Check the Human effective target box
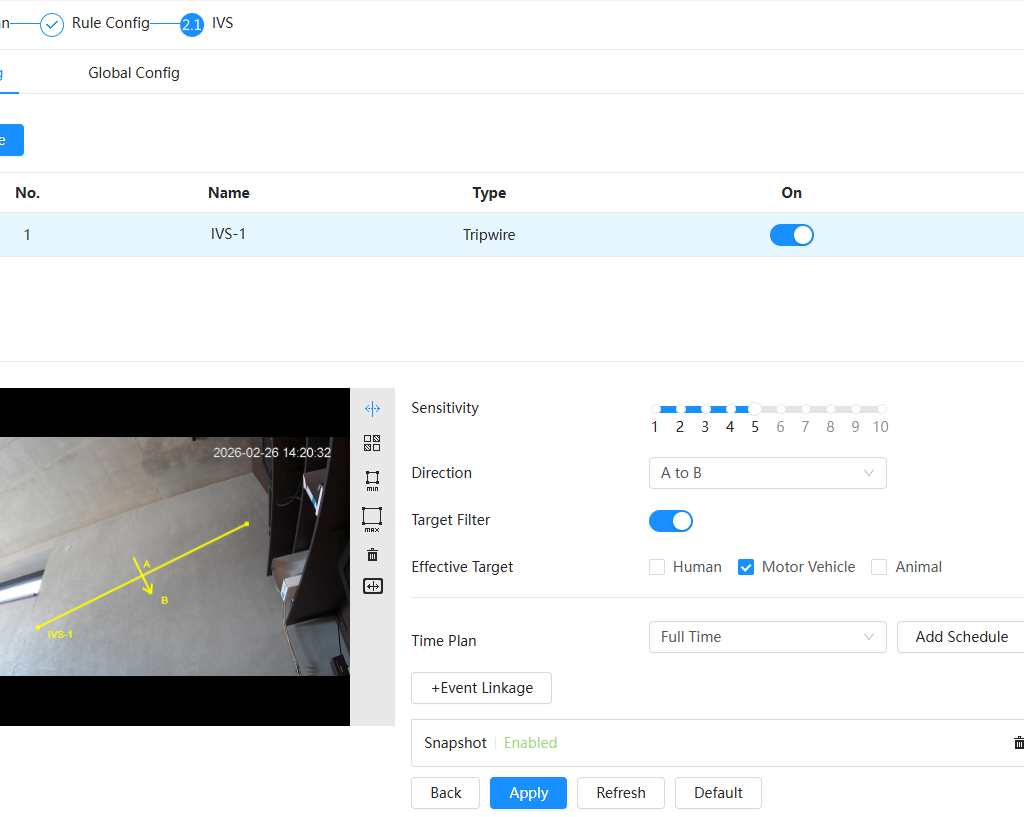 click(657, 567)
